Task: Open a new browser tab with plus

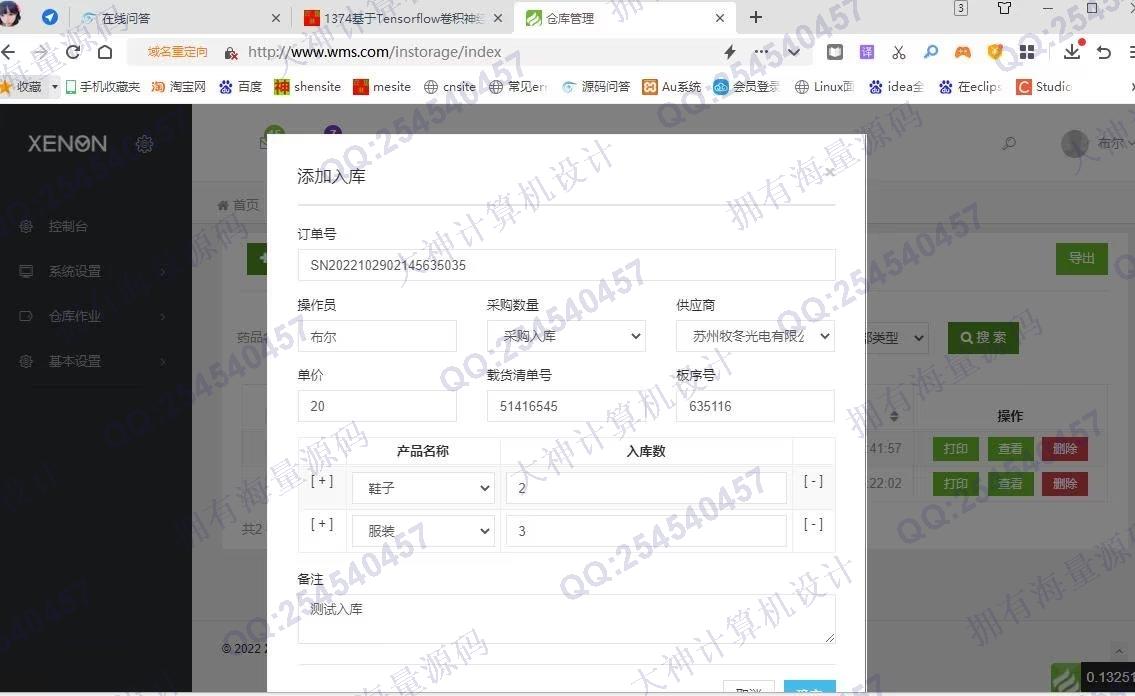Action: [x=756, y=17]
